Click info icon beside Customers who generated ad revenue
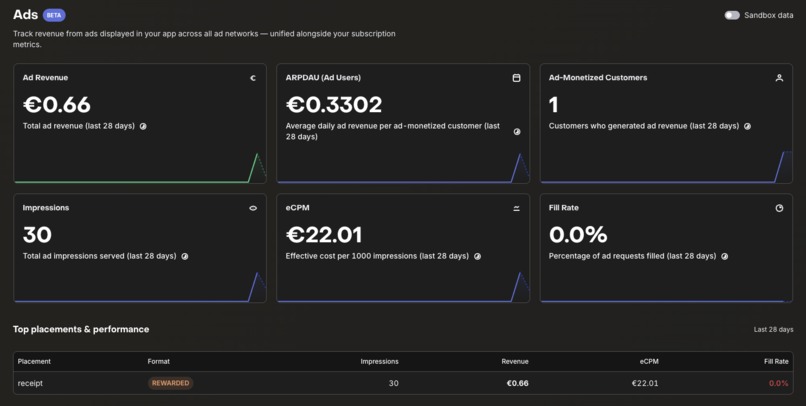The width and height of the screenshot is (806, 406). [747, 126]
